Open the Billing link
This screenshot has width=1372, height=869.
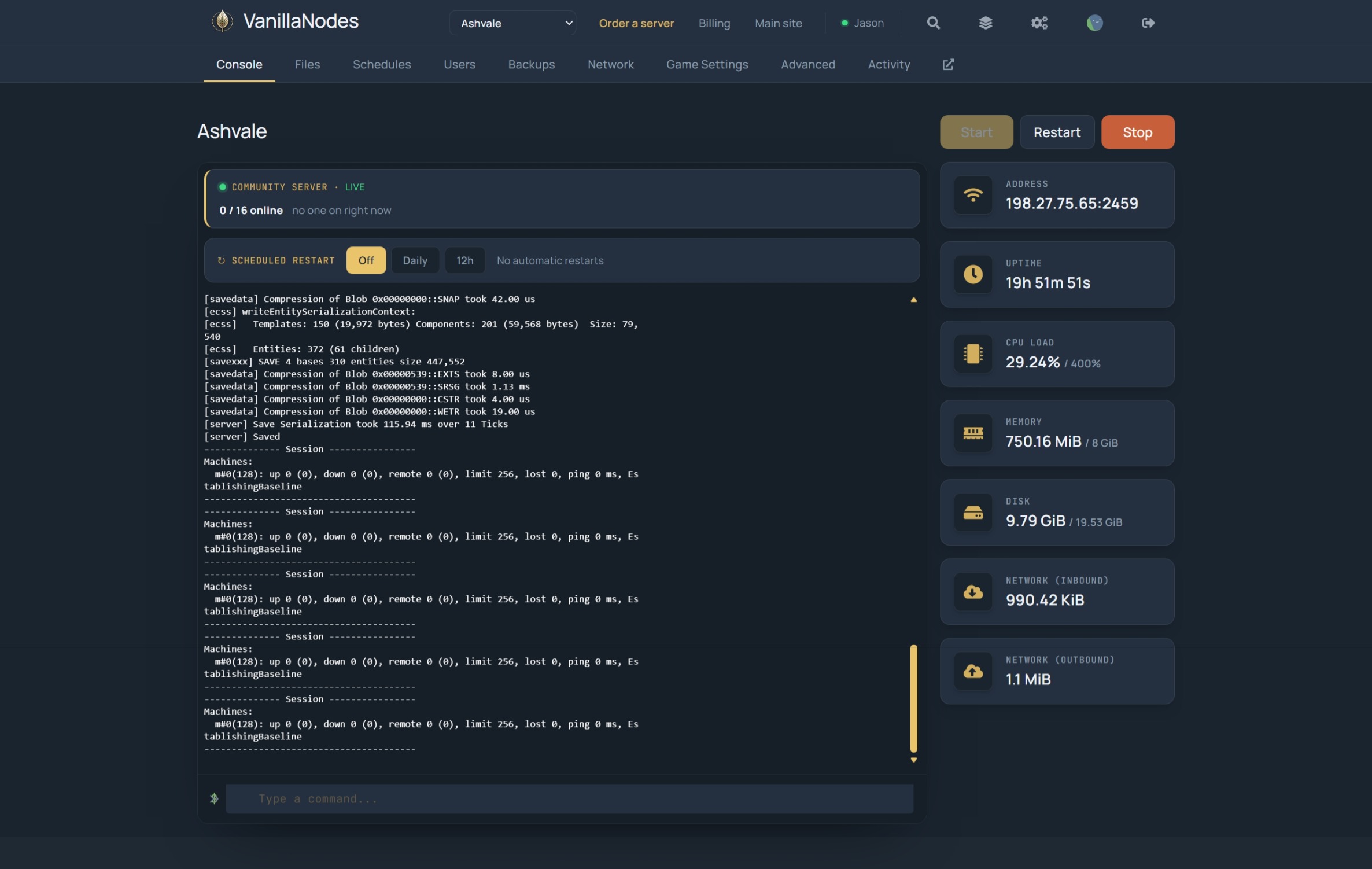pos(714,23)
